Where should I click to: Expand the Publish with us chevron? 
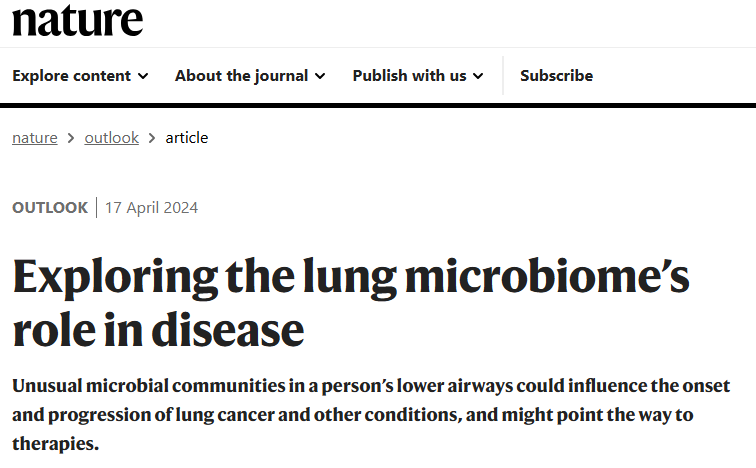pos(478,76)
